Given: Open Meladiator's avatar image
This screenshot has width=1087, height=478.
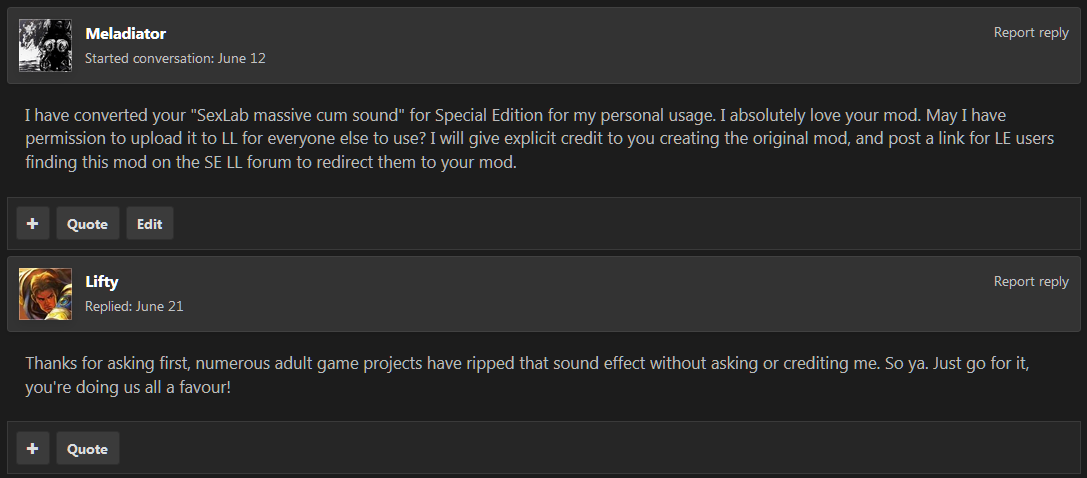Looking at the screenshot, I should [x=45, y=45].
